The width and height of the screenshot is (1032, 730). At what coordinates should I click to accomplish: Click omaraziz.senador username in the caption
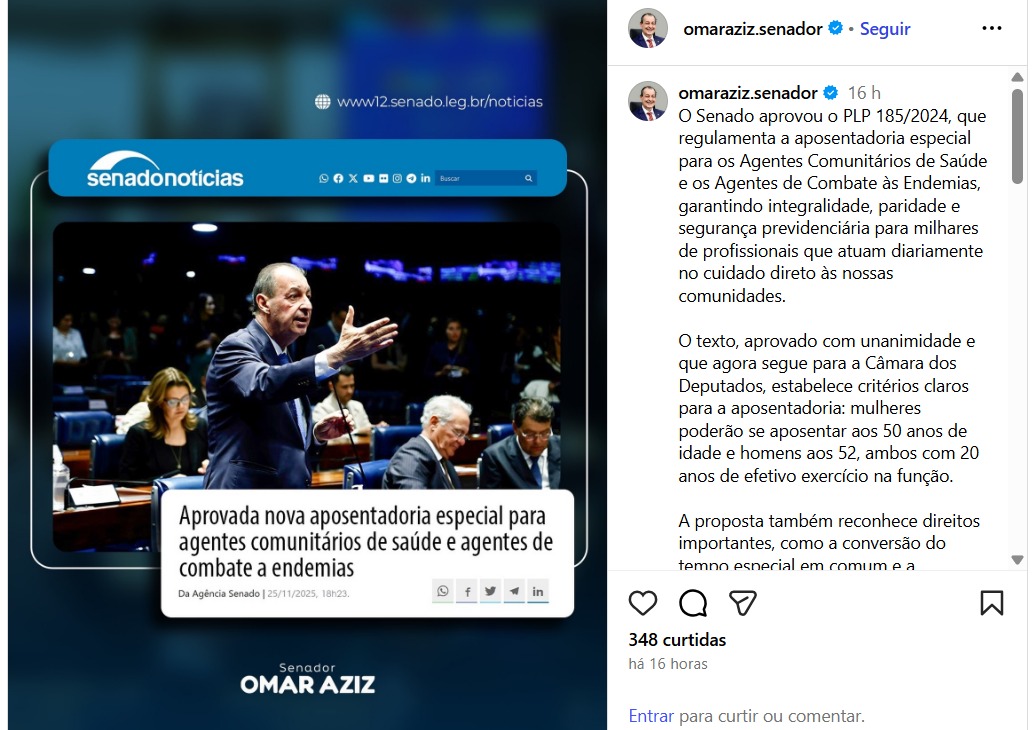[748, 93]
